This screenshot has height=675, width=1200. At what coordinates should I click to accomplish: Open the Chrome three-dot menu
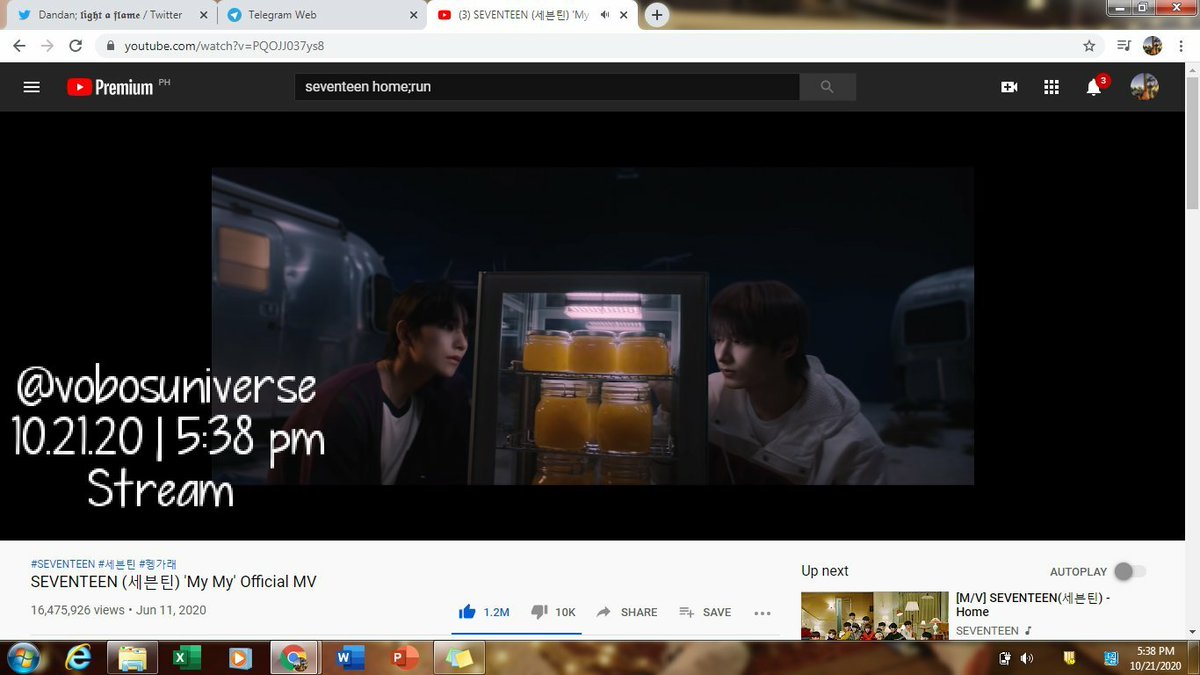pos(1180,46)
